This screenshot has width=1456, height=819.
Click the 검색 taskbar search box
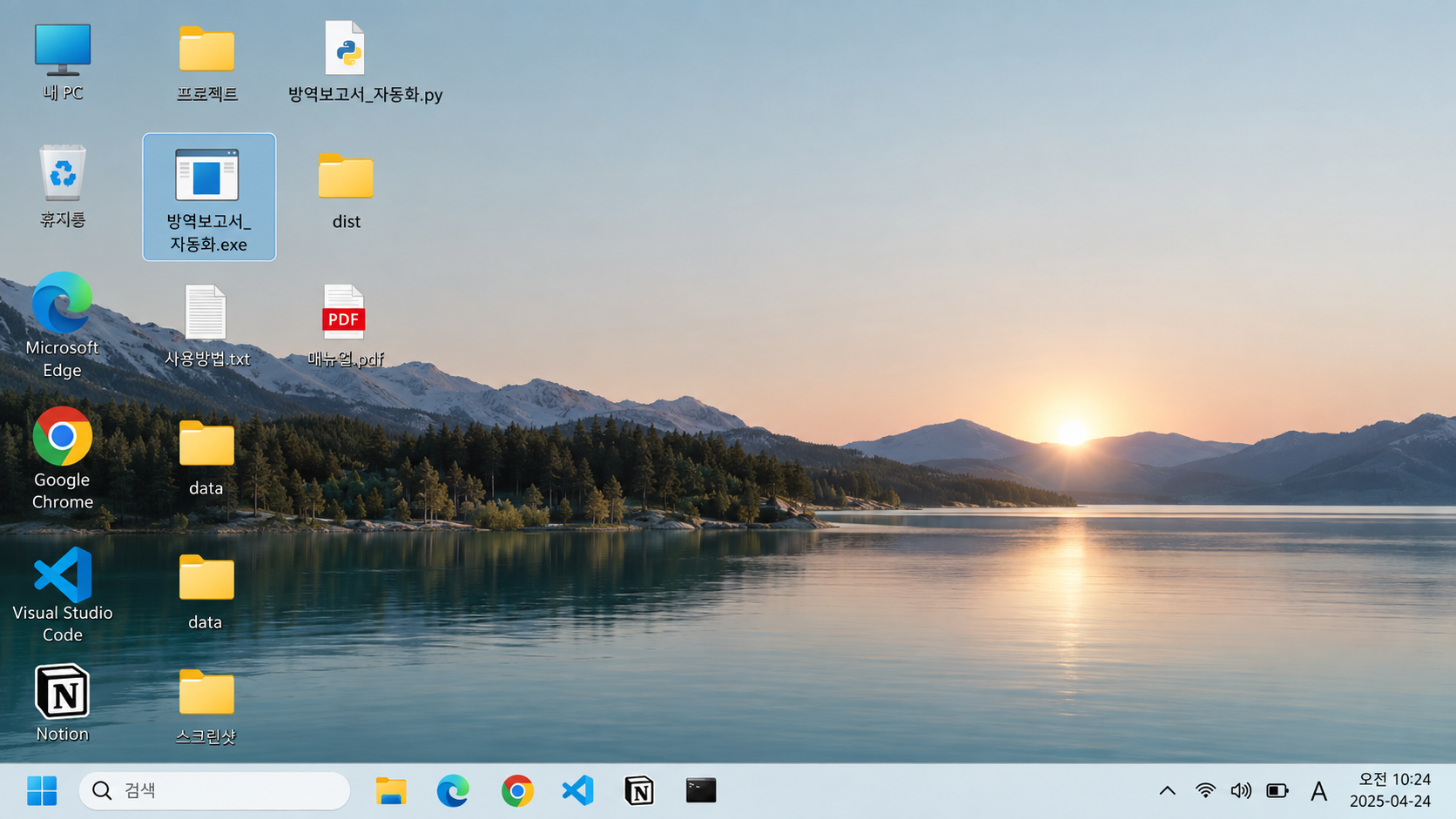[214, 790]
